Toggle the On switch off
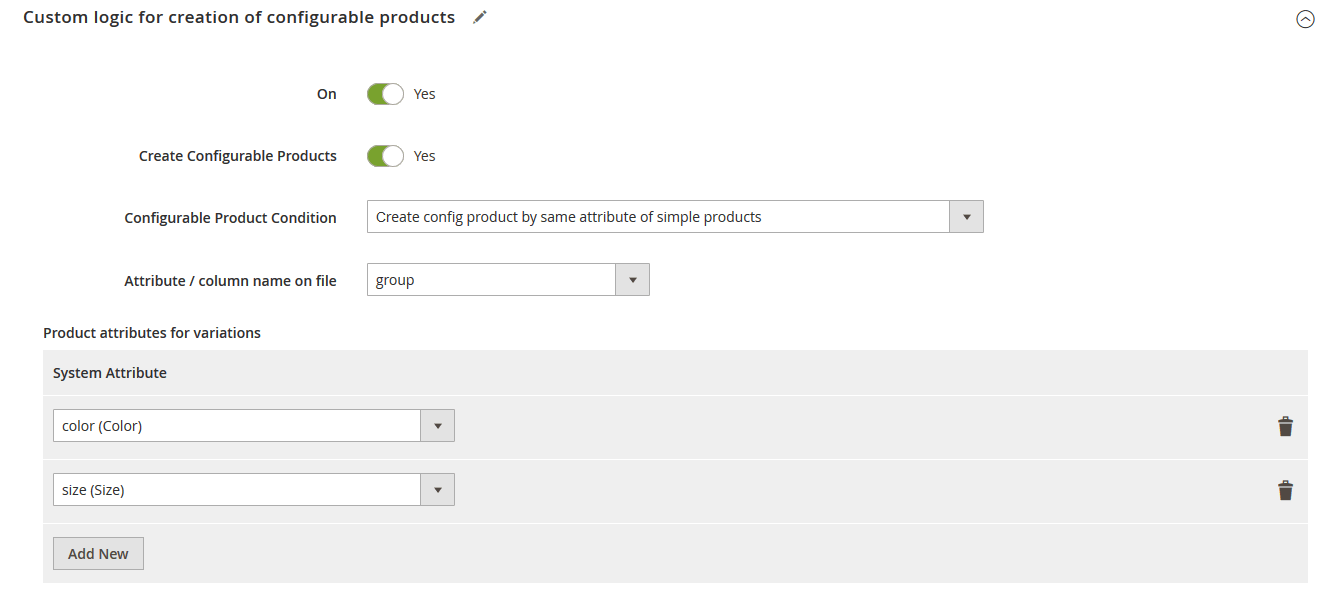Image resolution: width=1335 pixels, height=600 pixels. 385,94
